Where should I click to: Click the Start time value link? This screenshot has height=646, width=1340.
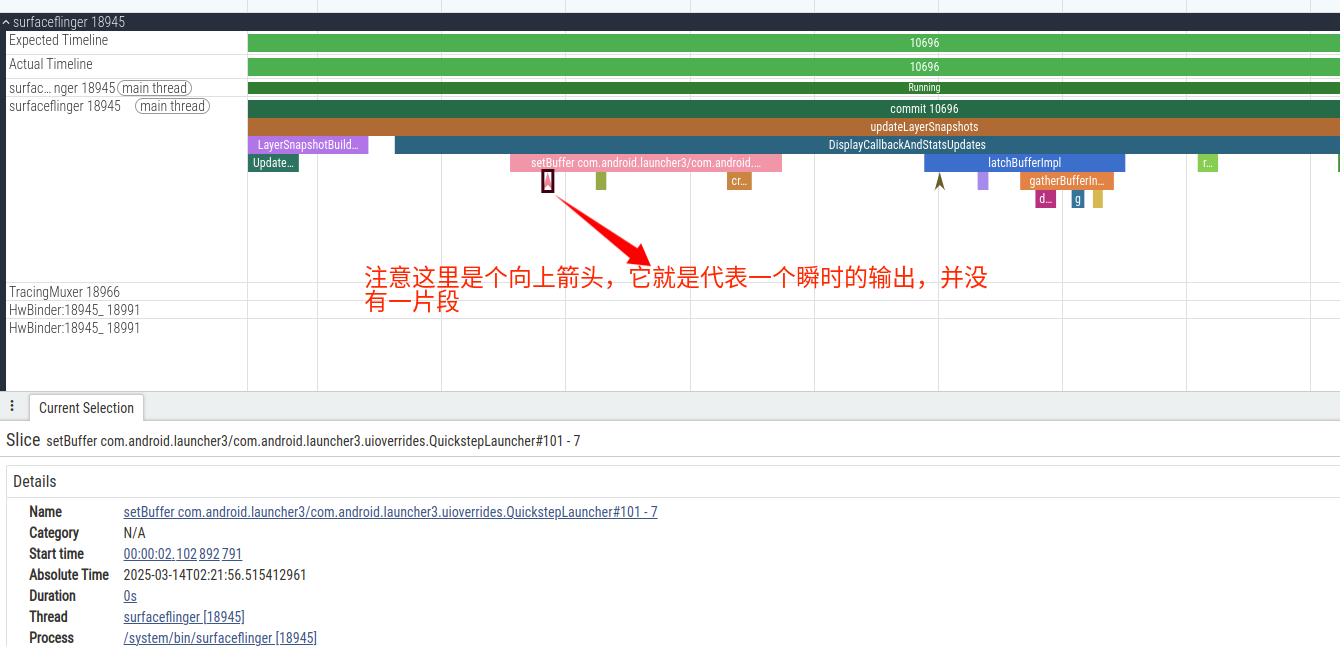tap(183, 554)
